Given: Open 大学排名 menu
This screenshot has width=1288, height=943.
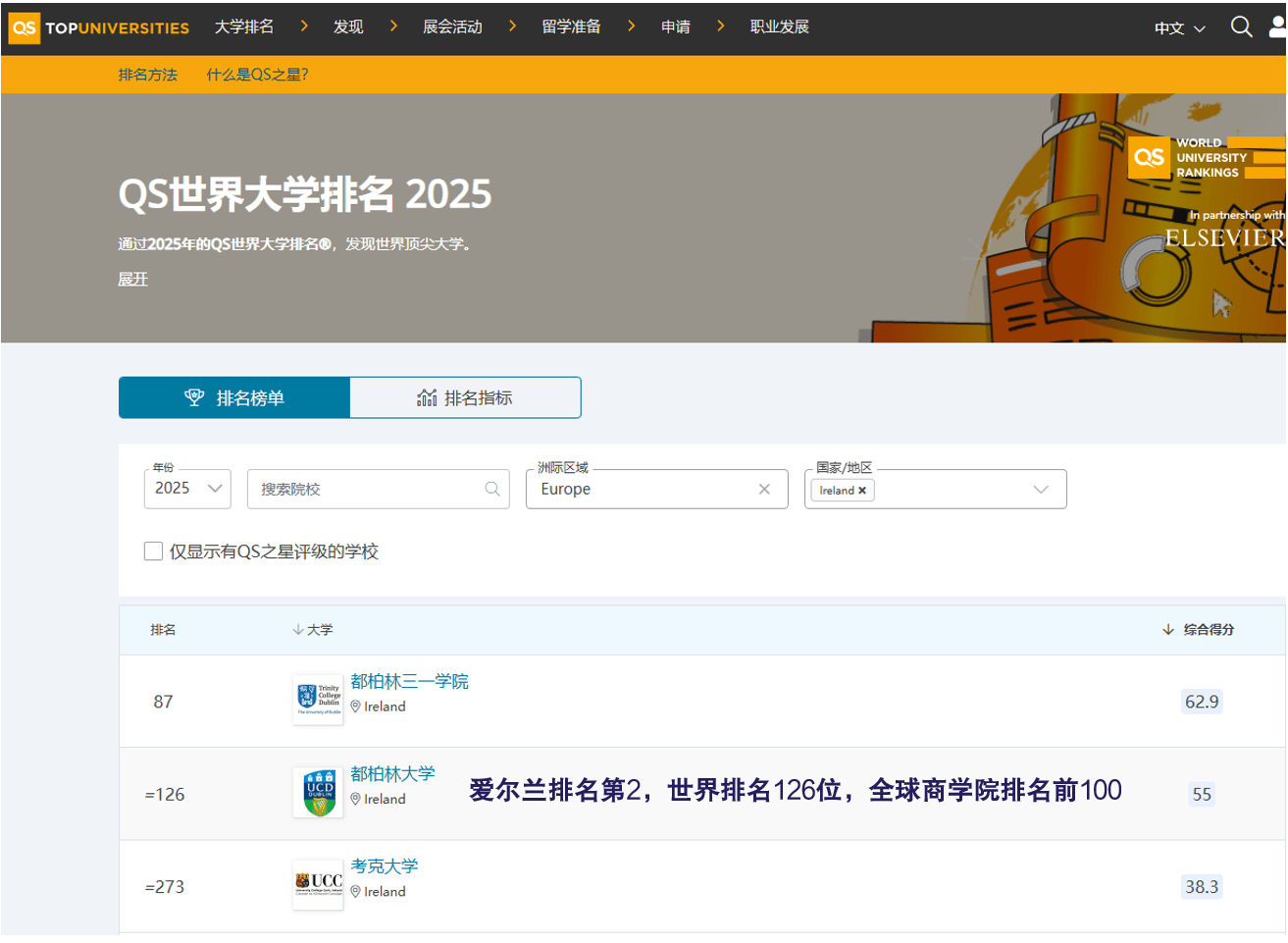Looking at the screenshot, I should click(244, 27).
